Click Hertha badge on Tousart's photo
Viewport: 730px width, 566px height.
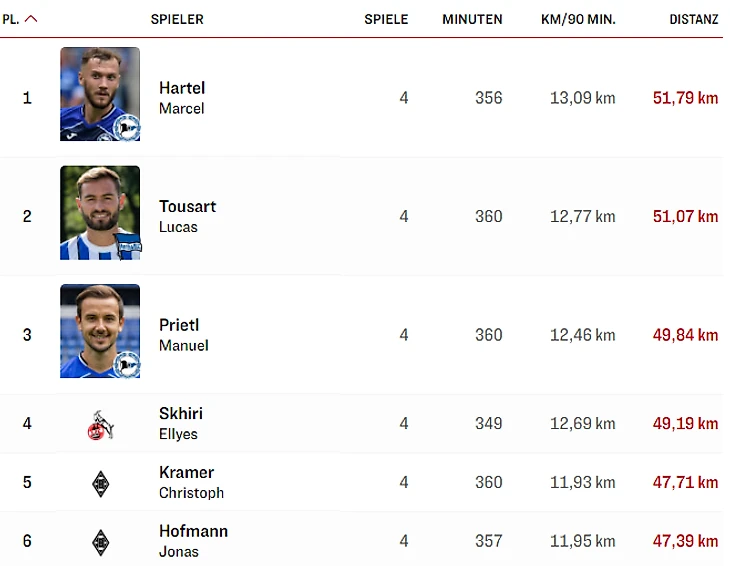pos(129,247)
